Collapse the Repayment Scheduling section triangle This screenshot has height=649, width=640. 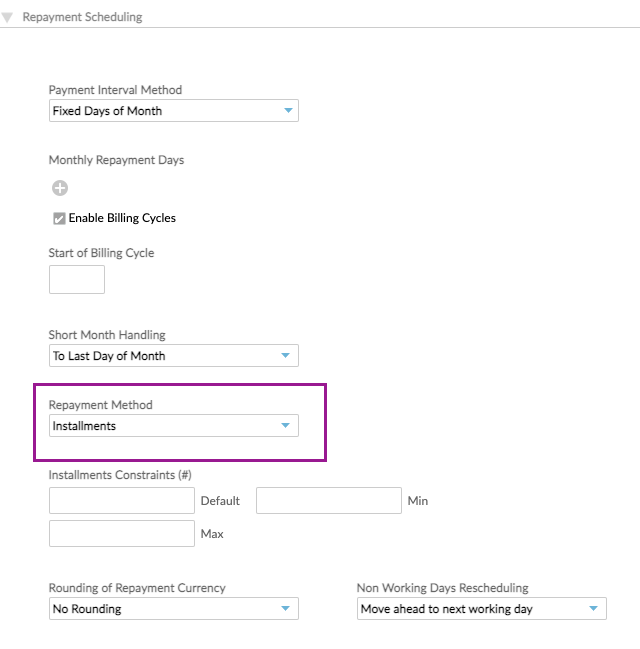coord(8,18)
